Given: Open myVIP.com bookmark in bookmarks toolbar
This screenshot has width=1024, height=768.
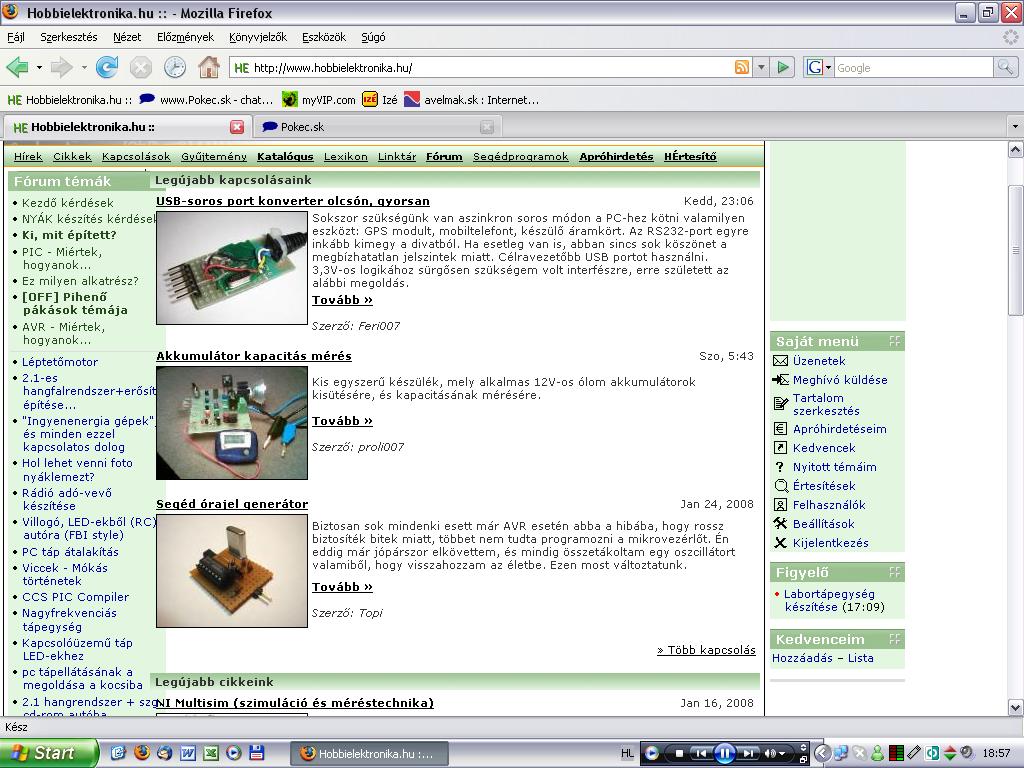Looking at the screenshot, I should [319, 100].
